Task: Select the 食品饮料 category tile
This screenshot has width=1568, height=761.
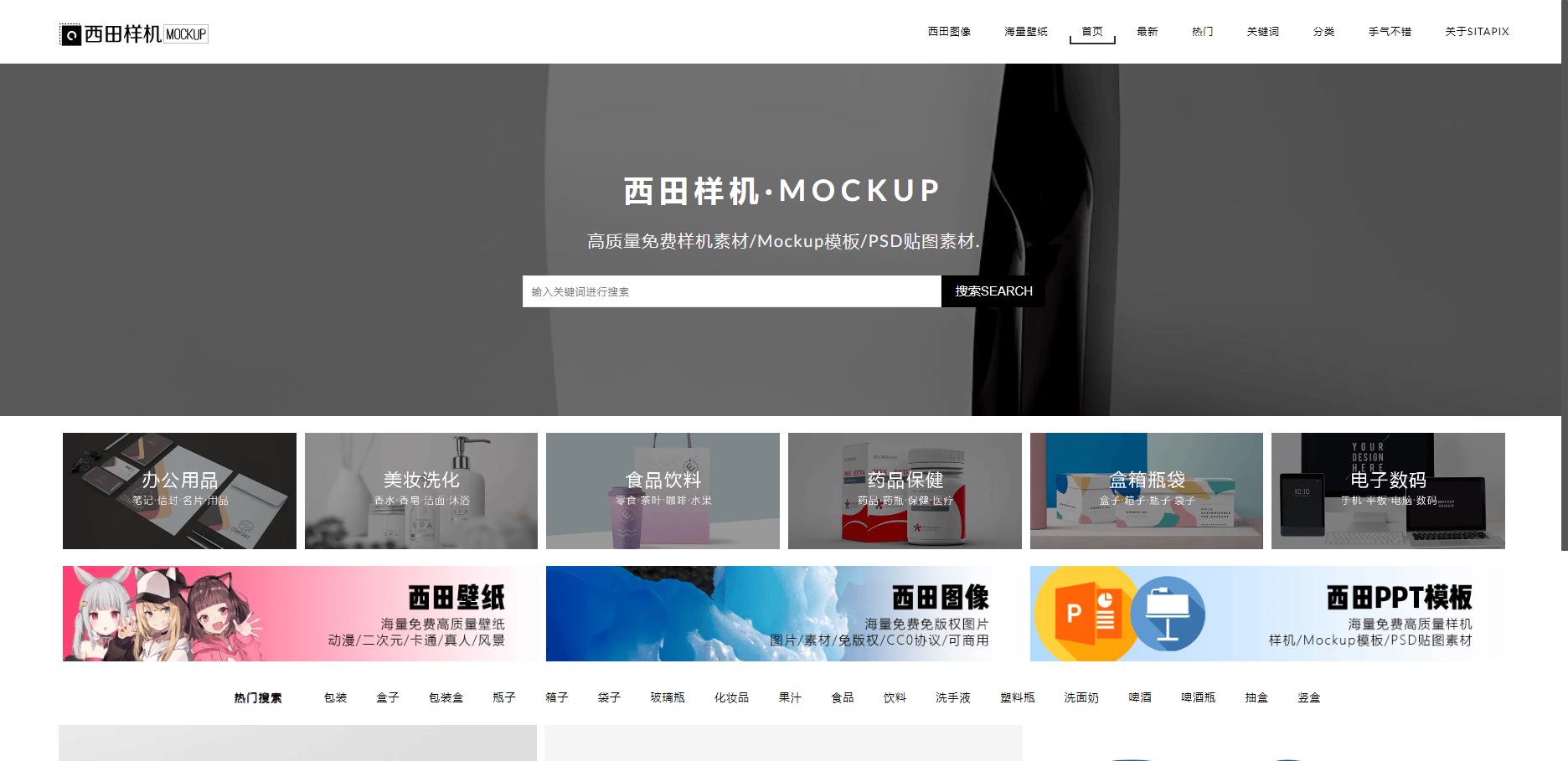Action: pyautogui.click(x=663, y=491)
